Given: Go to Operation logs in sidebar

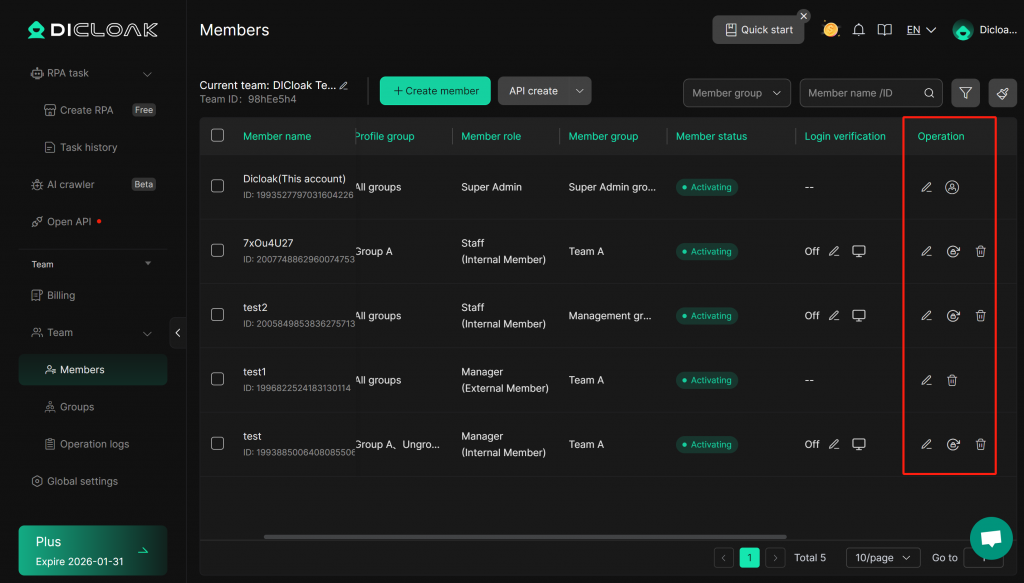Looking at the screenshot, I should tap(95, 444).
